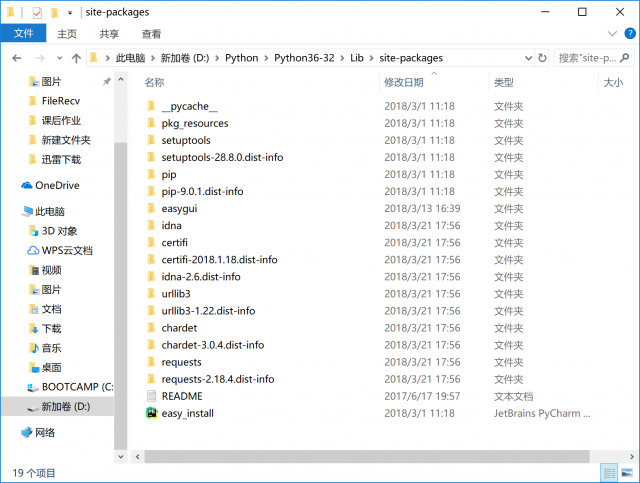Switch to the 查看 ribbon tab
Screen dimensions: 640x483
pos(152,34)
